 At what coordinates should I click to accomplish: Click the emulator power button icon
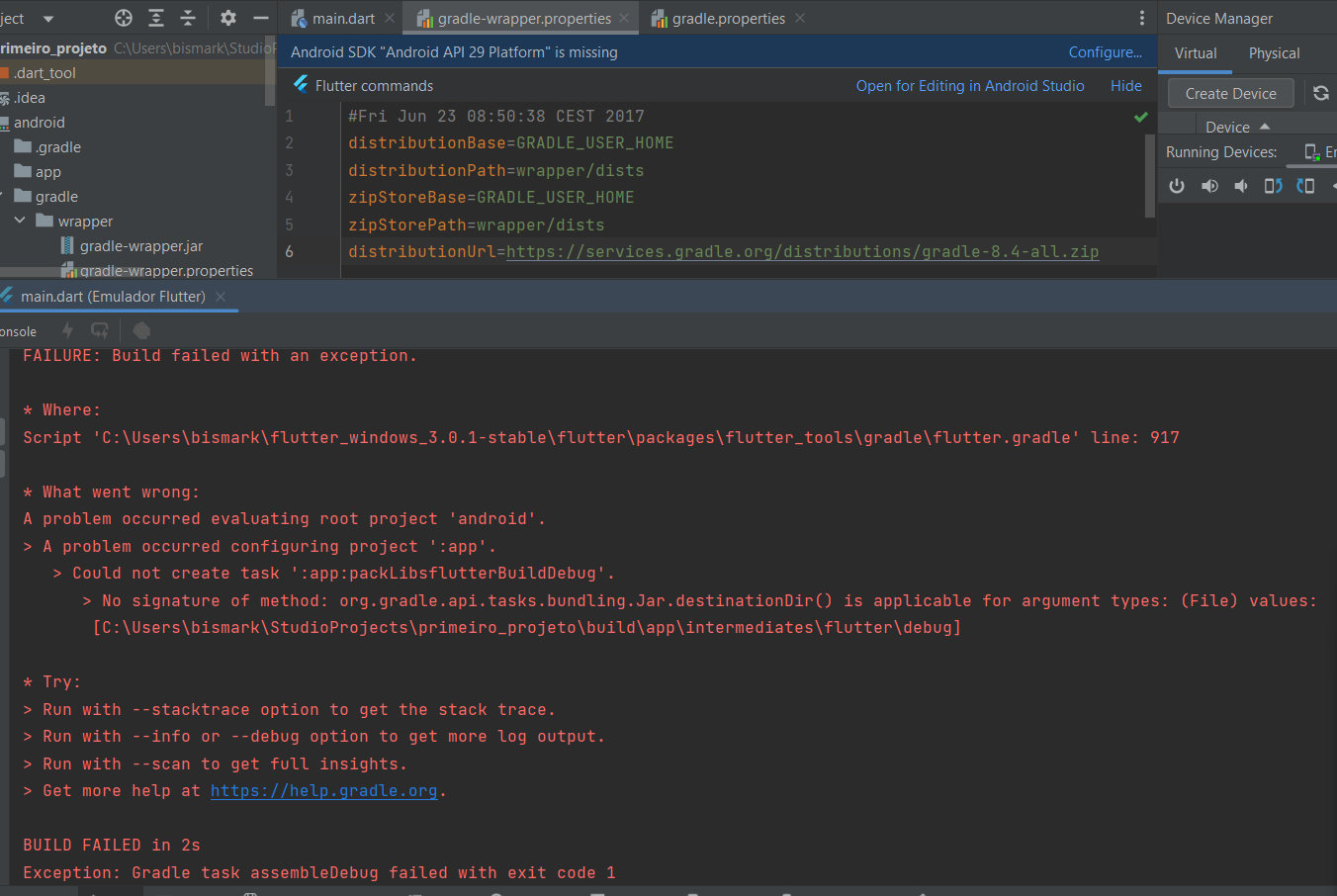pyautogui.click(x=1177, y=186)
